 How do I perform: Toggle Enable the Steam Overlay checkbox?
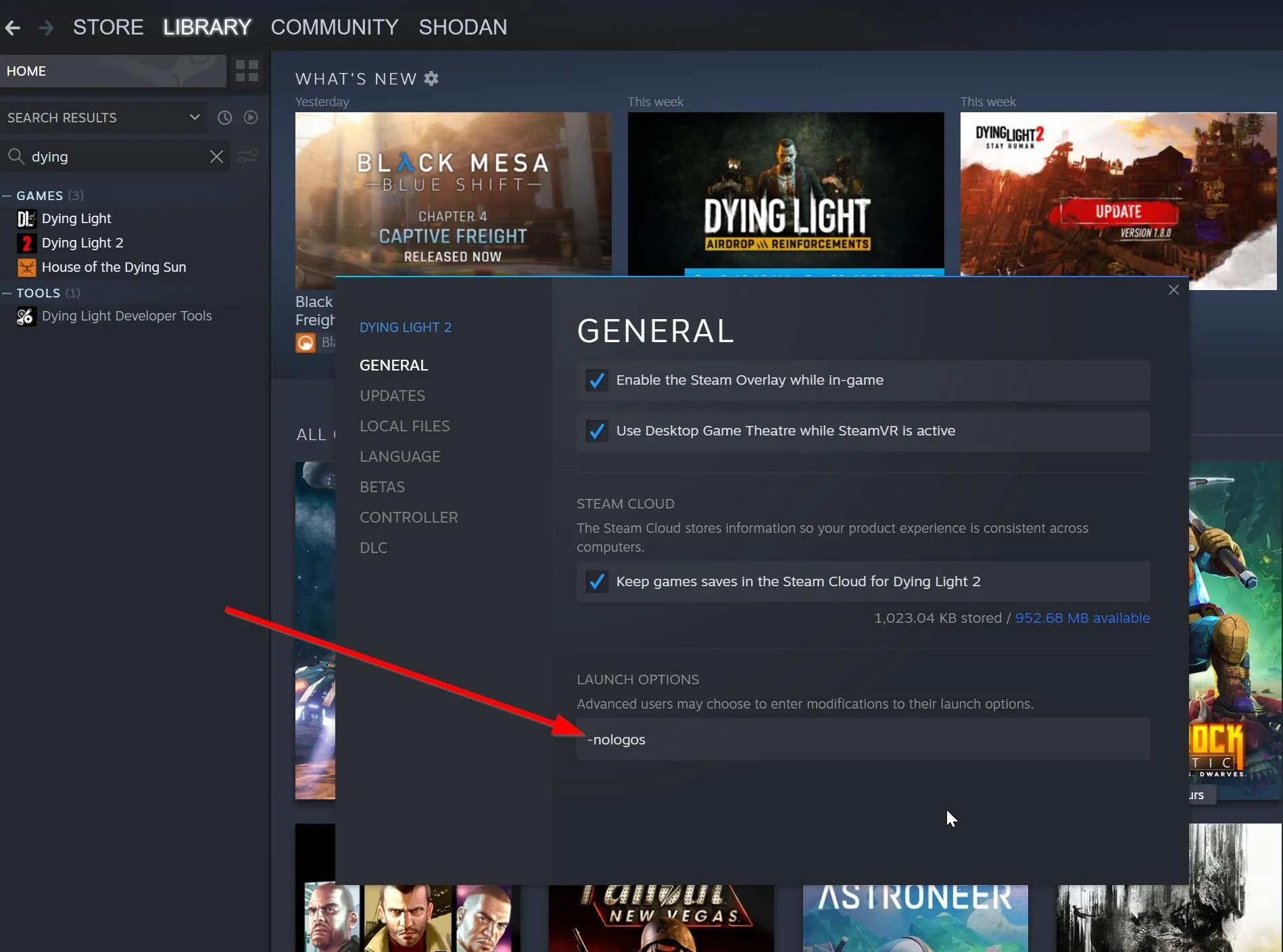point(596,380)
